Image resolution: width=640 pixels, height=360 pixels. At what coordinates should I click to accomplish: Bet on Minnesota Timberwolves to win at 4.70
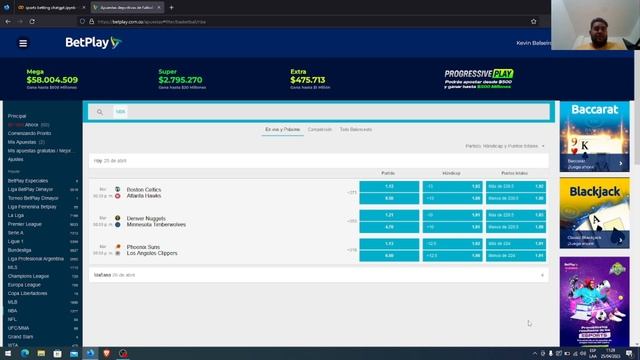(x=389, y=227)
